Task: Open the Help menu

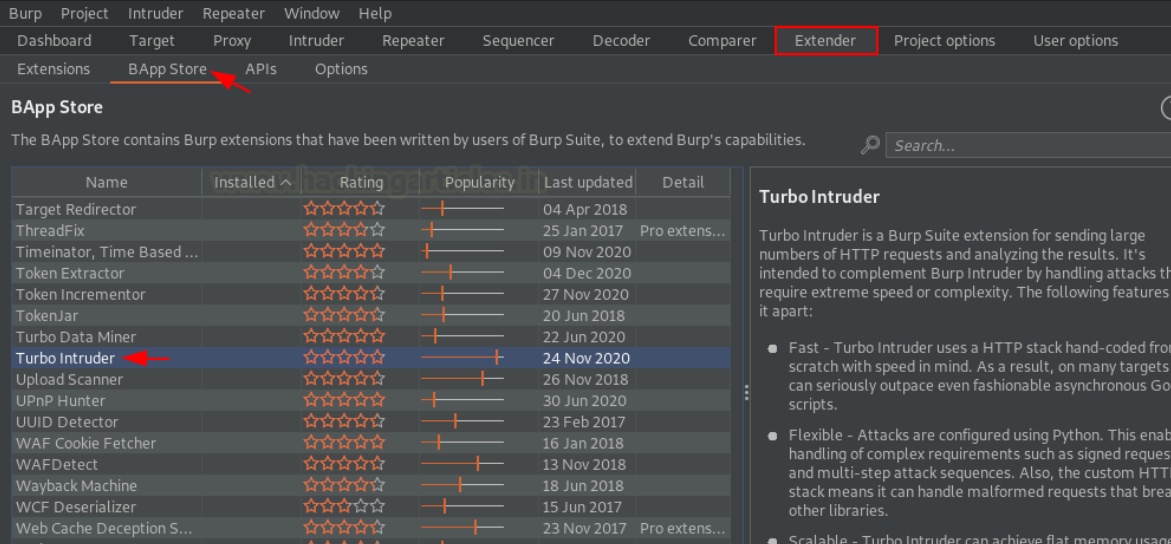Action: click(375, 13)
